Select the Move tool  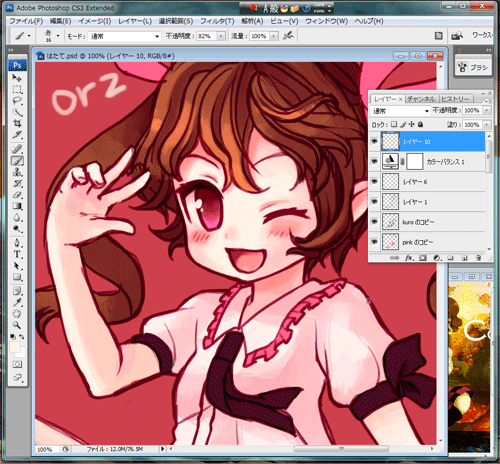click(x=17, y=78)
